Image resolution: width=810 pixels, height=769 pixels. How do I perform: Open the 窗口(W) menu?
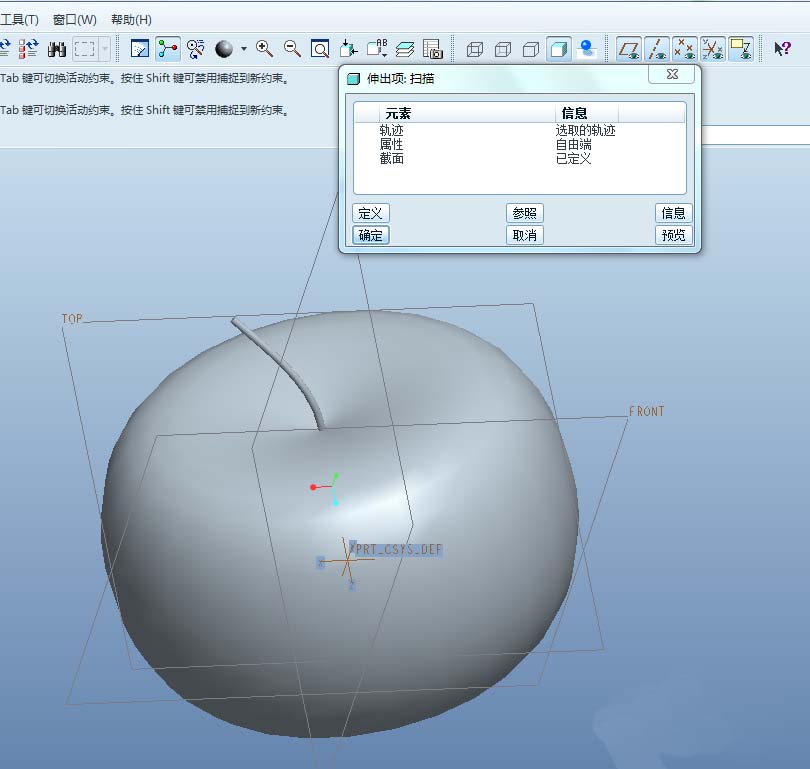click(x=75, y=20)
